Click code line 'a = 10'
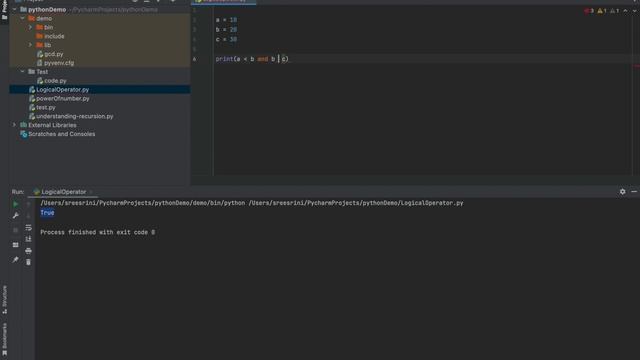Screen dimensions: 640x360 (x=226, y=20)
